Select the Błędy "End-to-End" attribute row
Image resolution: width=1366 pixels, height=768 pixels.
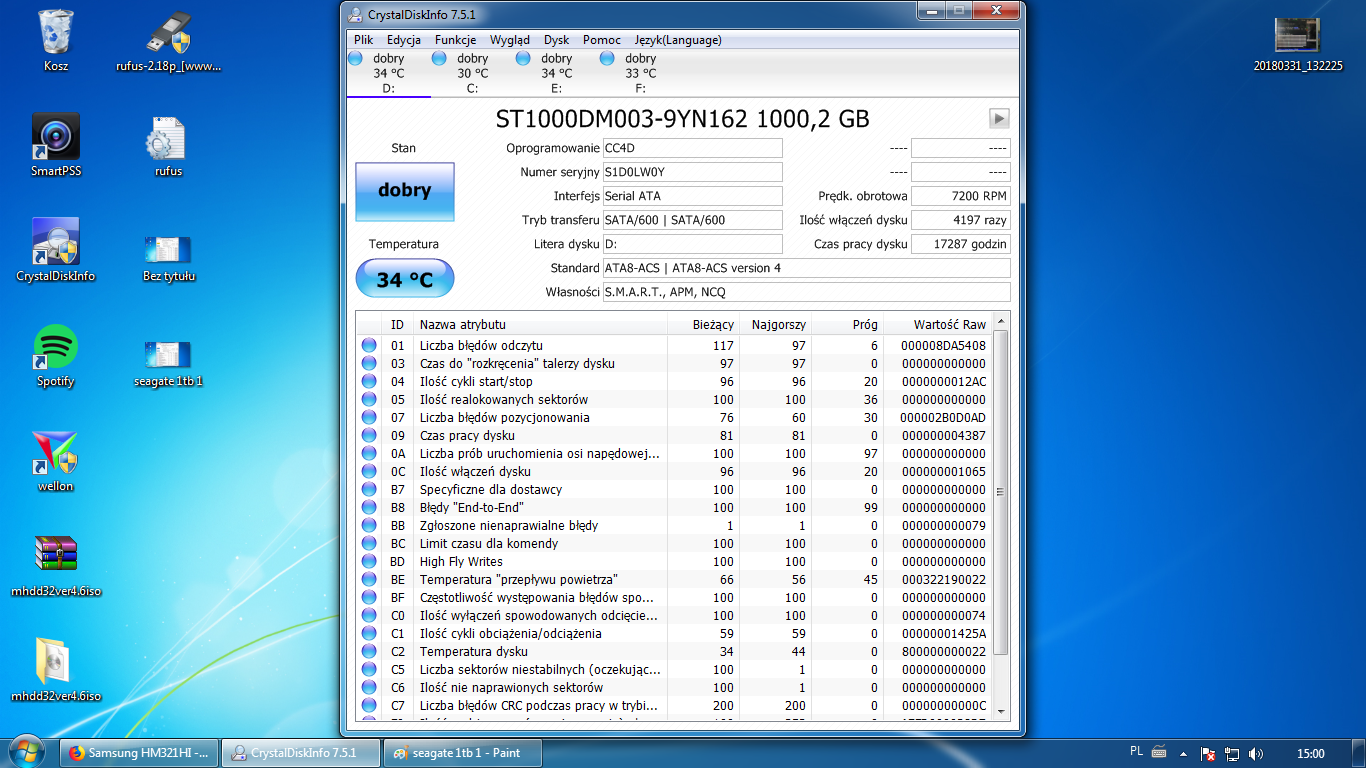coord(675,508)
